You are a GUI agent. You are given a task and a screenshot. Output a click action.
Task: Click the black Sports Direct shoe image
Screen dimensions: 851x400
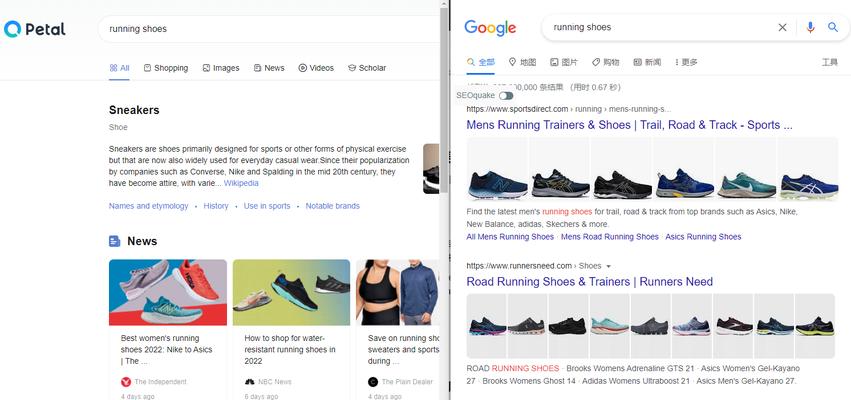point(622,169)
